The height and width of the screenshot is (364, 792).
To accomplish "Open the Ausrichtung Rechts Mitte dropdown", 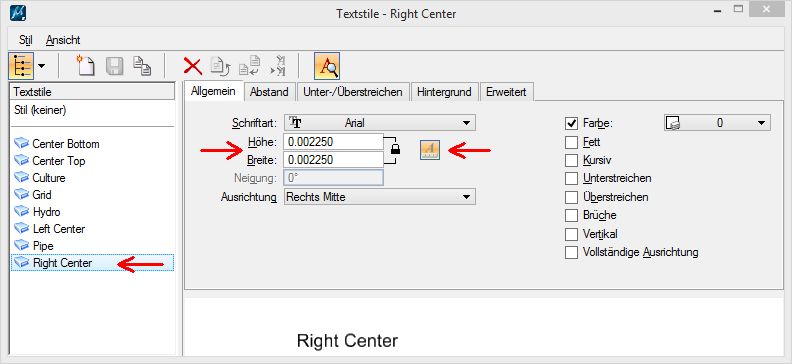I will click(x=380, y=197).
